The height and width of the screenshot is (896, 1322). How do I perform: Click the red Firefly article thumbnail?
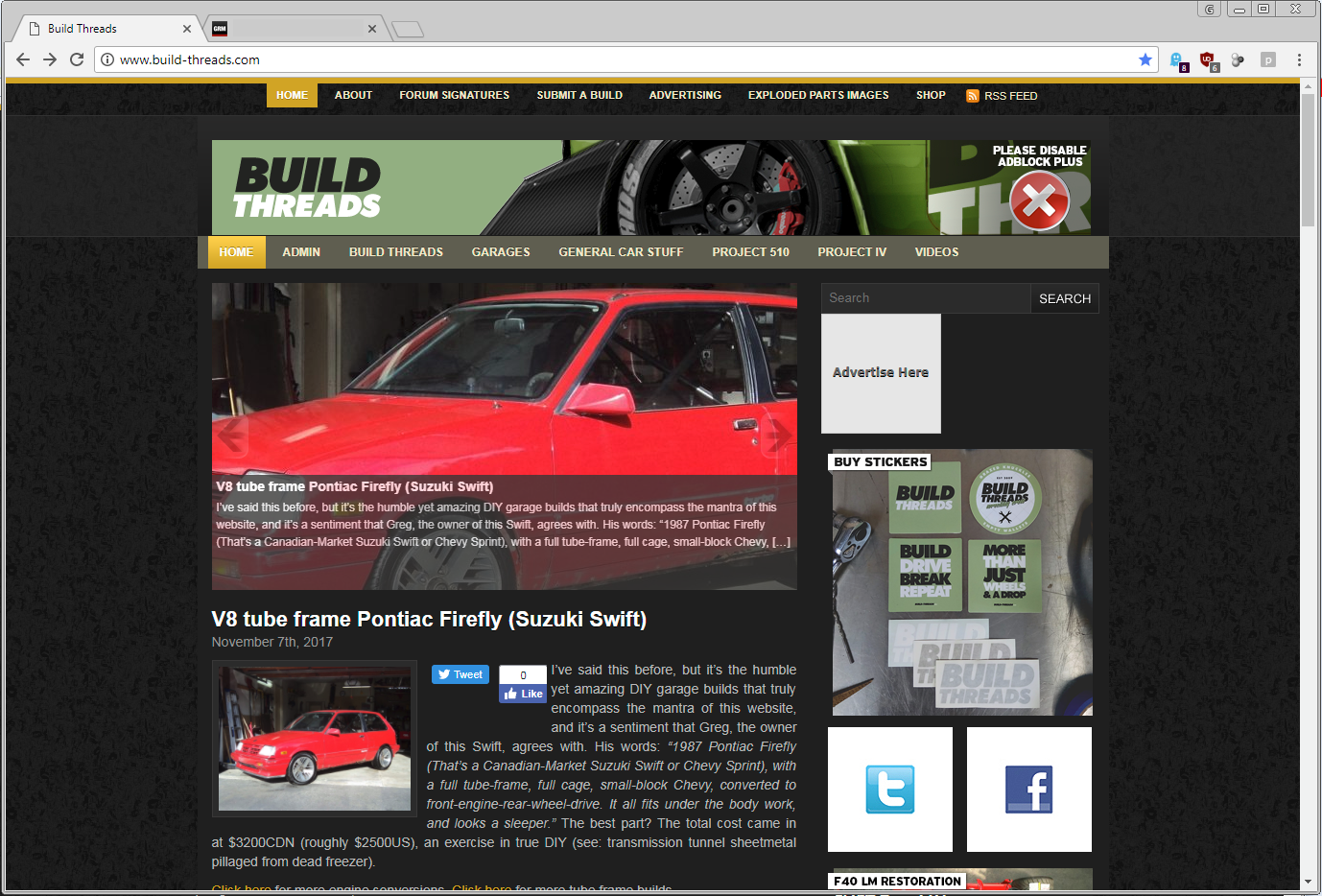(x=315, y=739)
